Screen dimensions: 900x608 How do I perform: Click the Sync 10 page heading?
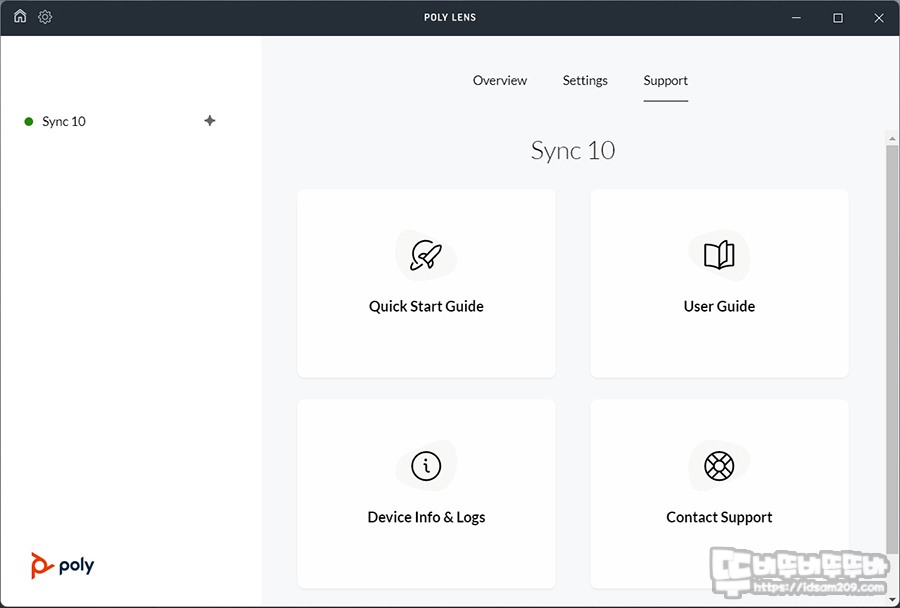pos(573,150)
